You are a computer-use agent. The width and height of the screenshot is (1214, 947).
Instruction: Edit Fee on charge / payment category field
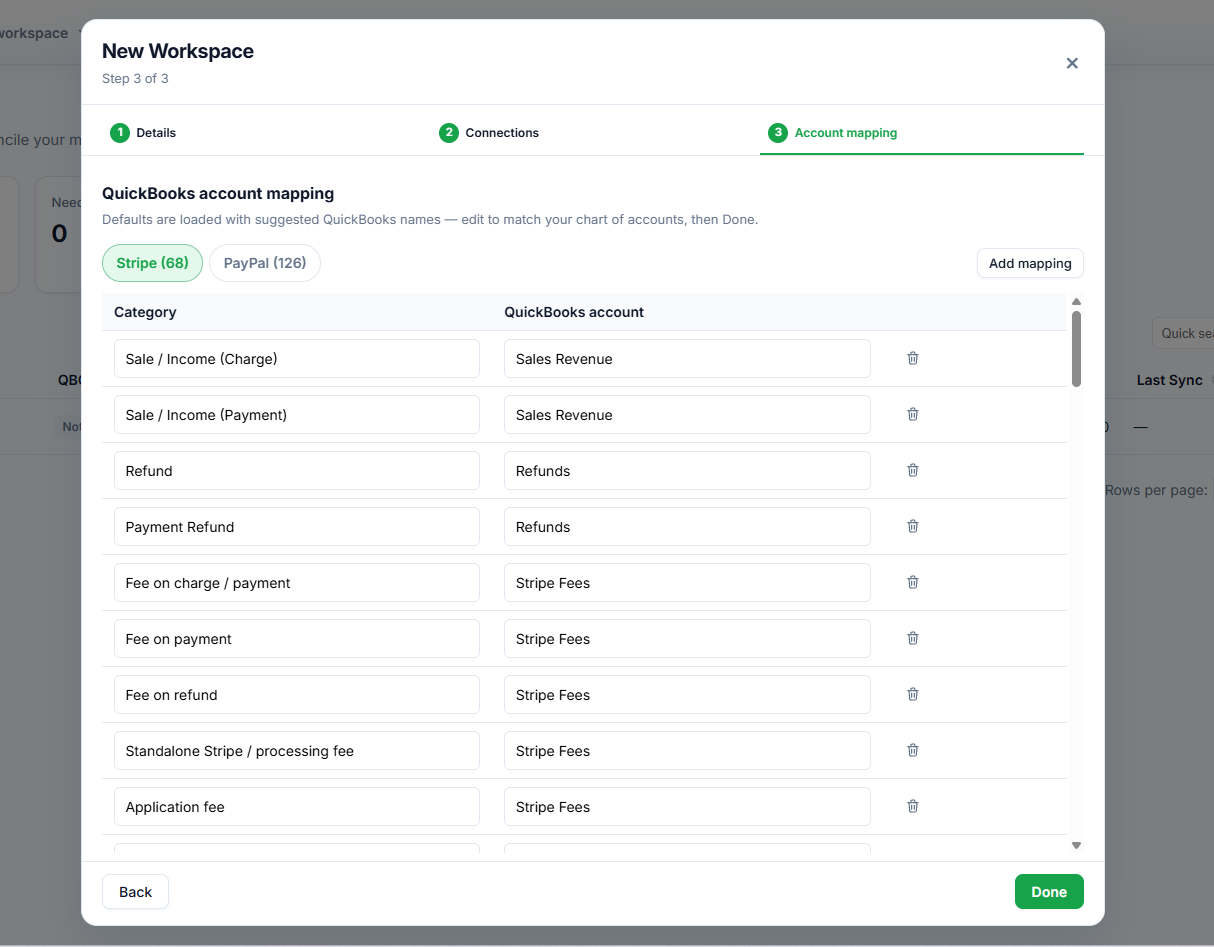click(x=297, y=583)
